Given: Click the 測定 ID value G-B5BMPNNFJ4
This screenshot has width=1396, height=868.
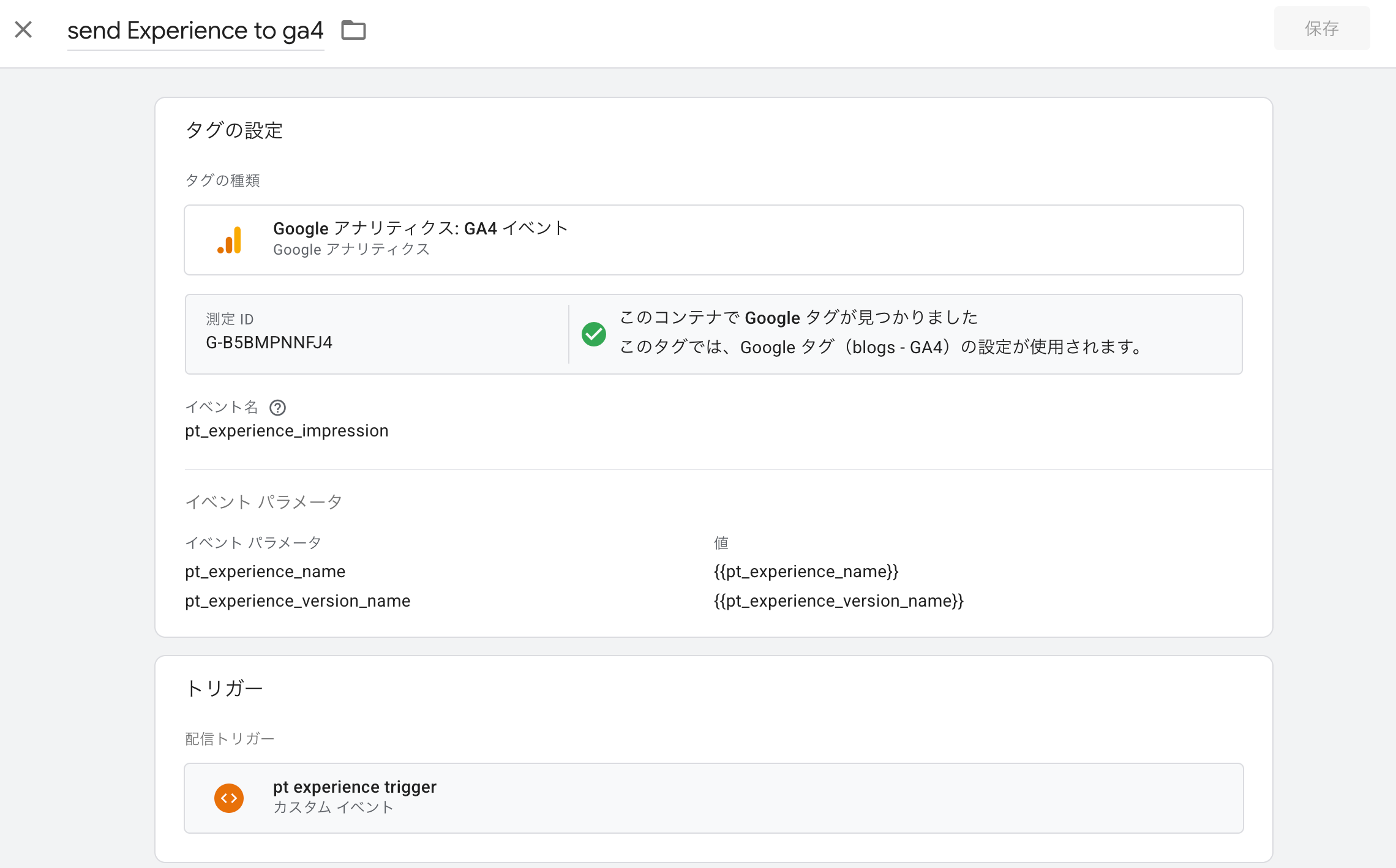Looking at the screenshot, I should (x=269, y=343).
